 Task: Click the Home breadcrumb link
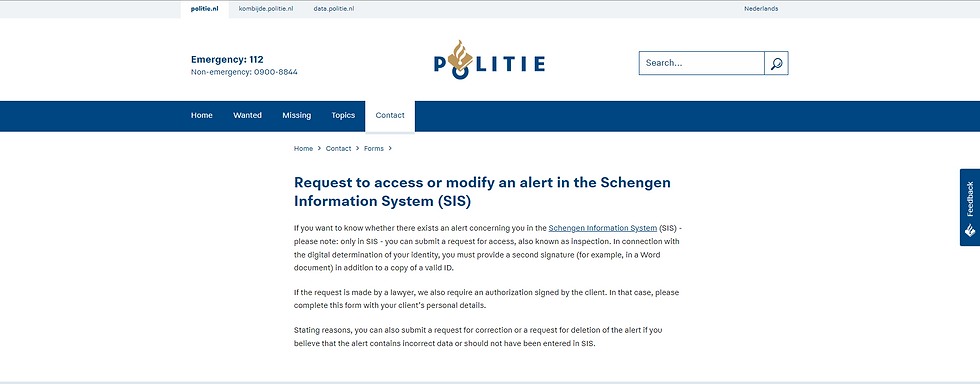click(303, 149)
